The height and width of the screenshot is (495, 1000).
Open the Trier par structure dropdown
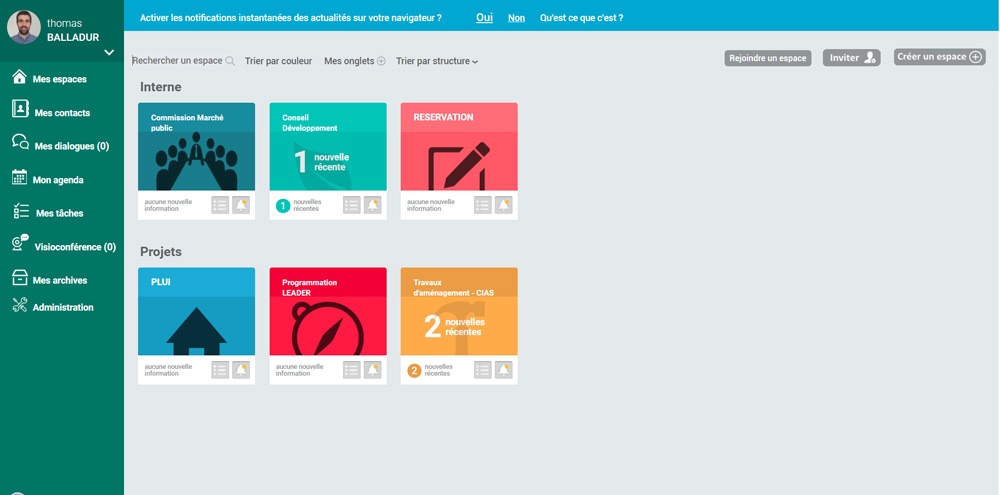pos(437,61)
